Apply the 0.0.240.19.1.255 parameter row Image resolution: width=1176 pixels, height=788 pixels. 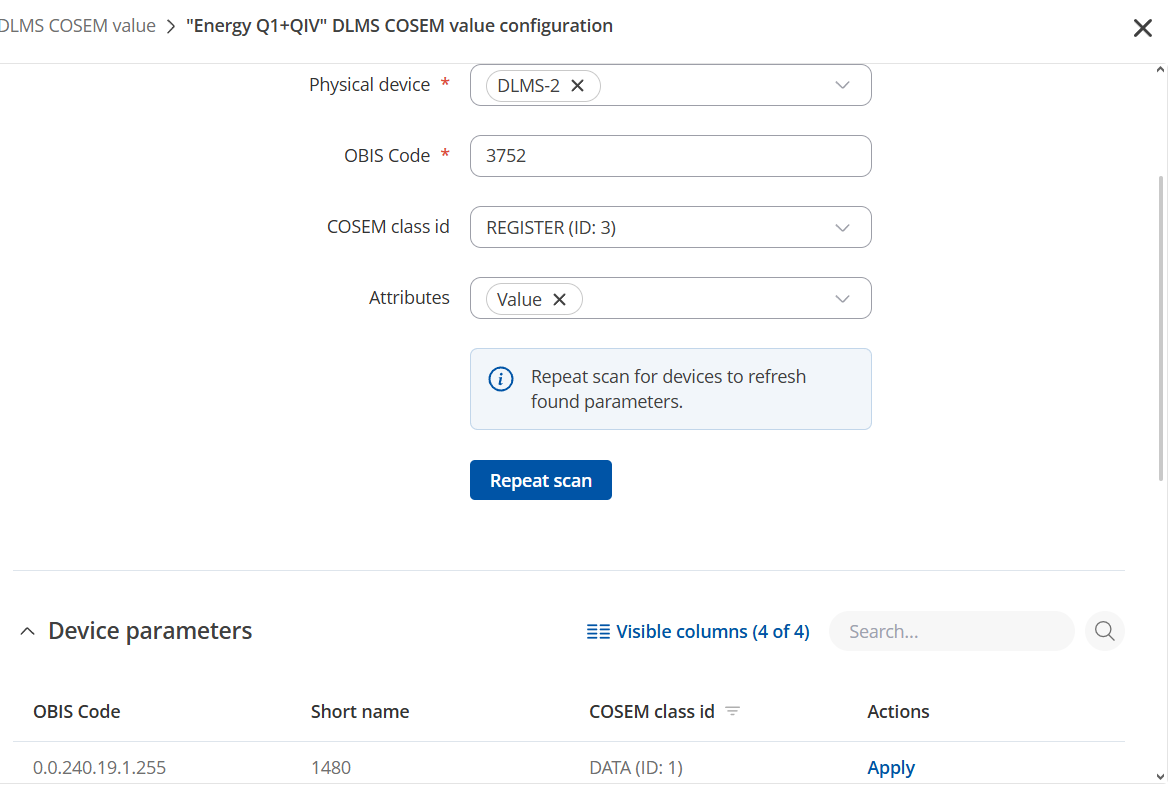(x=891, y=767)
